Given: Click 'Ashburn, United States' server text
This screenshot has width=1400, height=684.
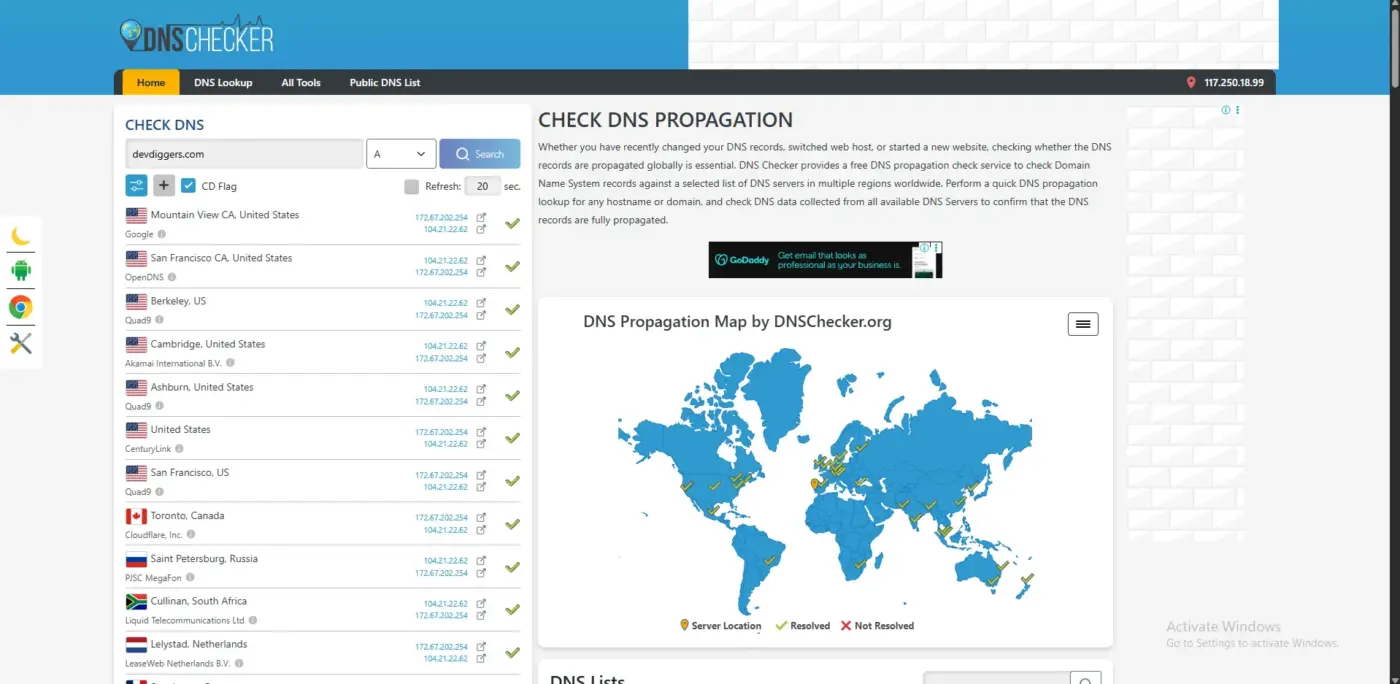Looking at the screenshot, I should point(202,387).
